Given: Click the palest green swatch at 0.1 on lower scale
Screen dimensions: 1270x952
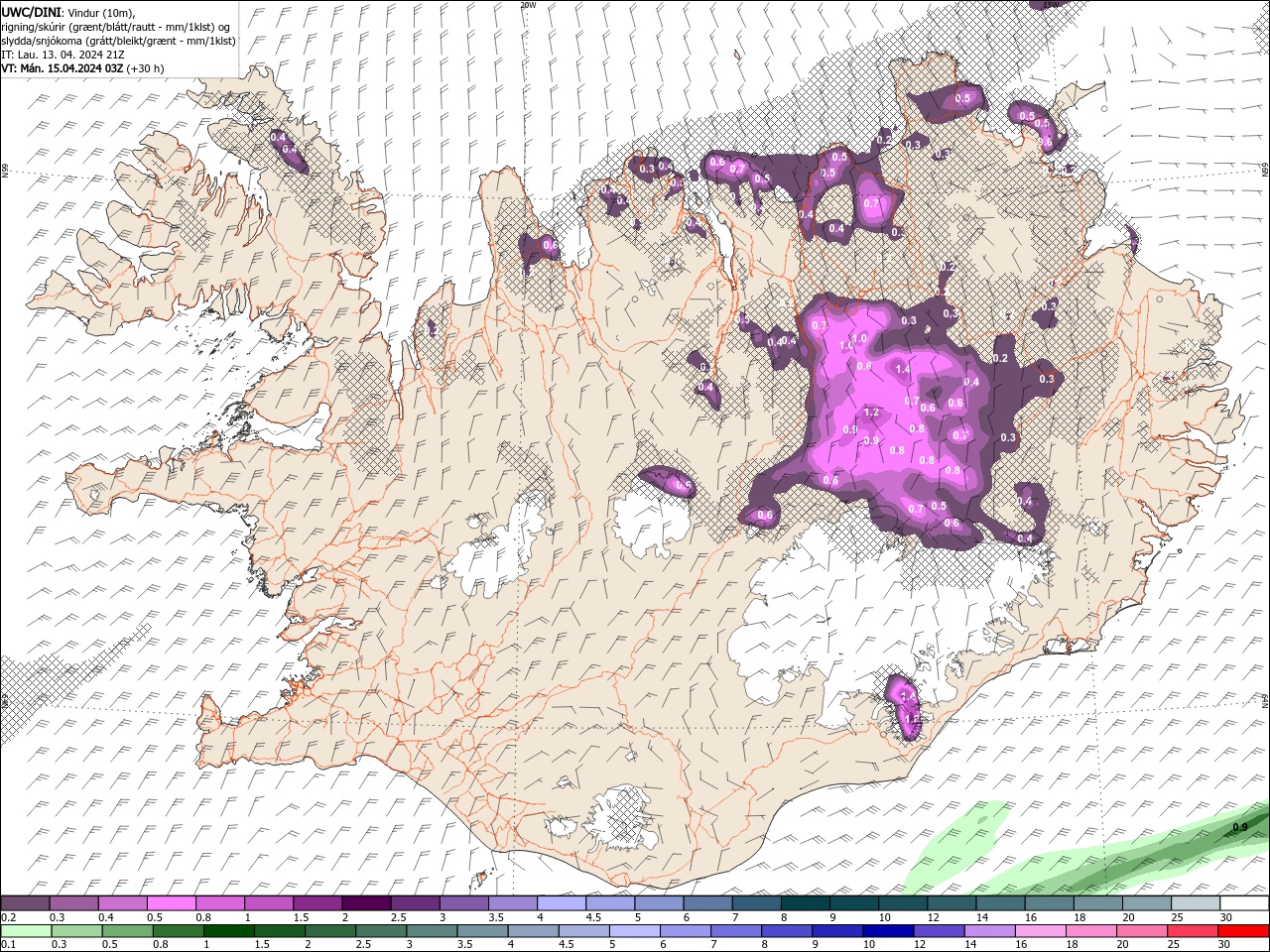Looking at the screenshot, I should click(x=26, y=931).
